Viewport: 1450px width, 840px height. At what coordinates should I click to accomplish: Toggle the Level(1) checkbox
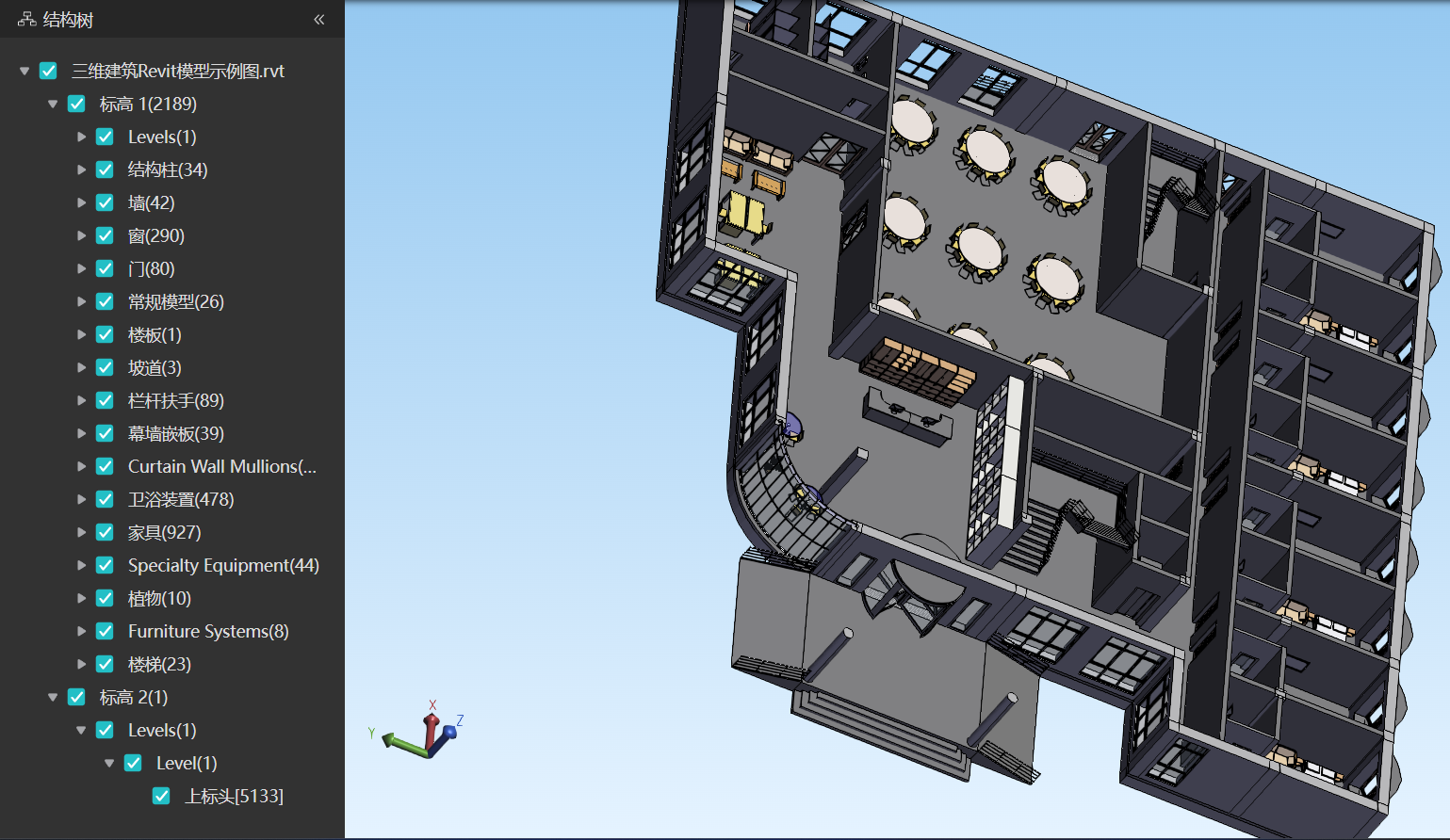click(x=133, y=763)
